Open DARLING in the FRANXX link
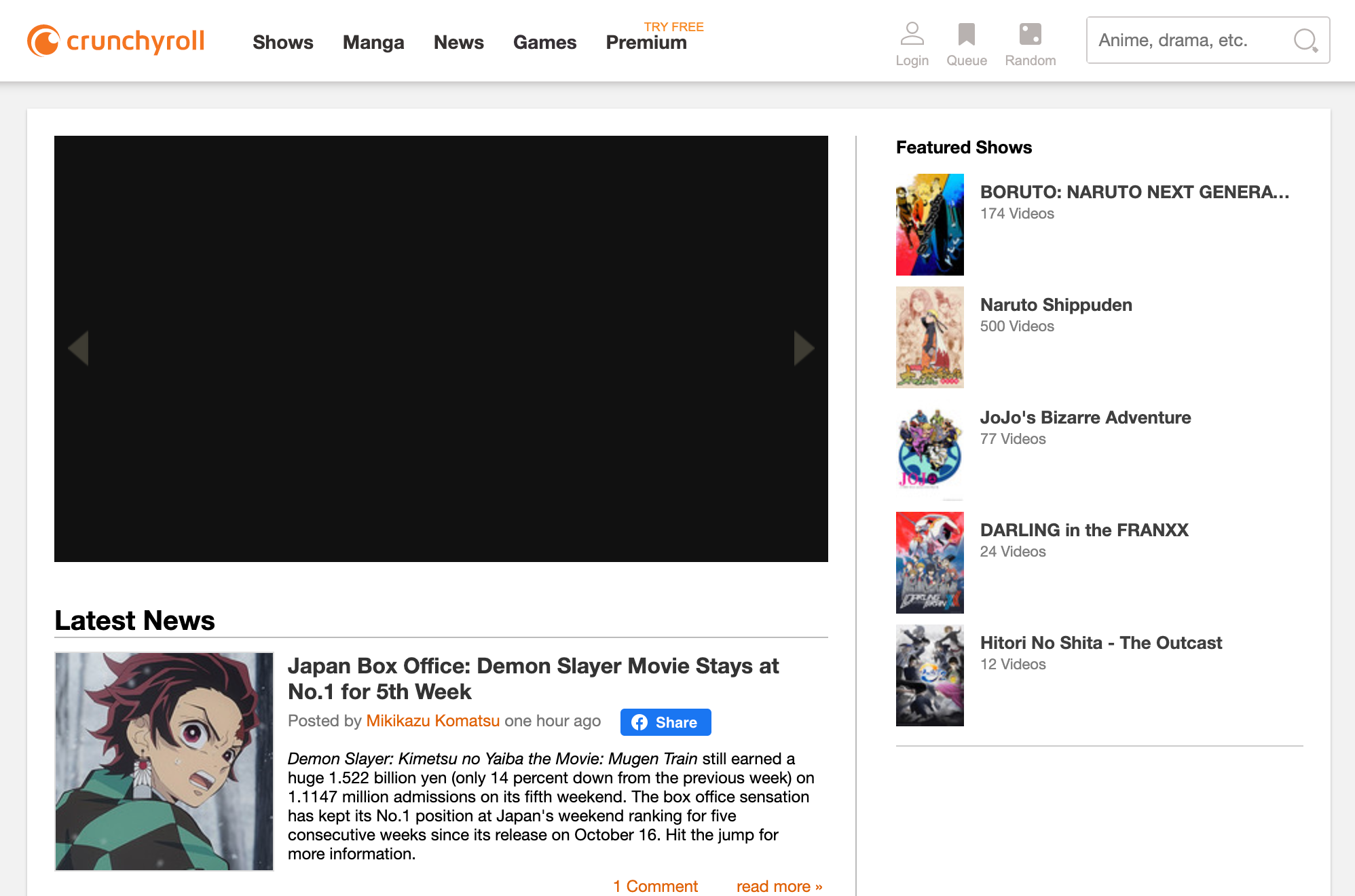Viewport: 1355px width, 896px height. pos(1084,530)
